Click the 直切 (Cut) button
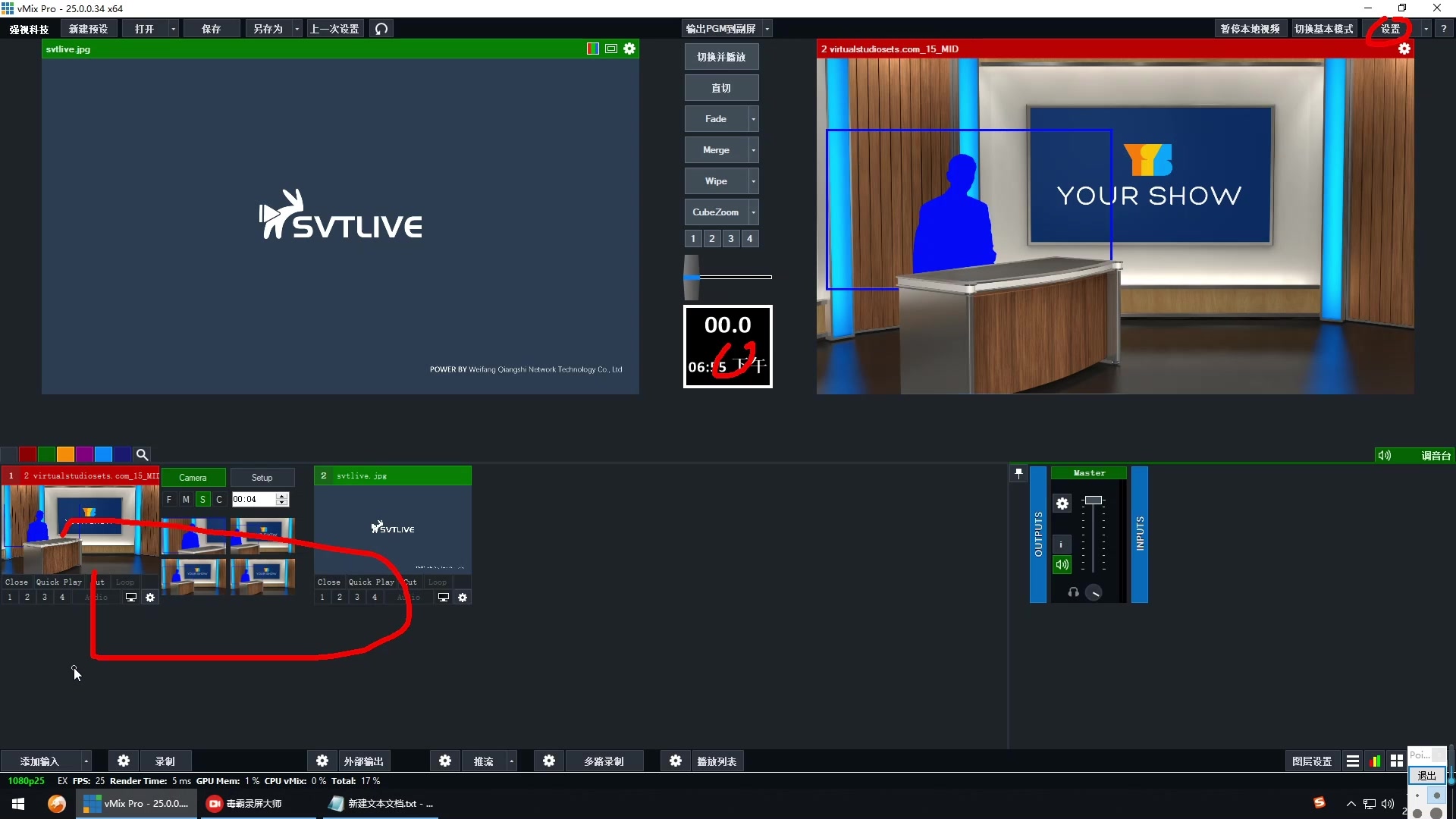 [x=721, y=88]
